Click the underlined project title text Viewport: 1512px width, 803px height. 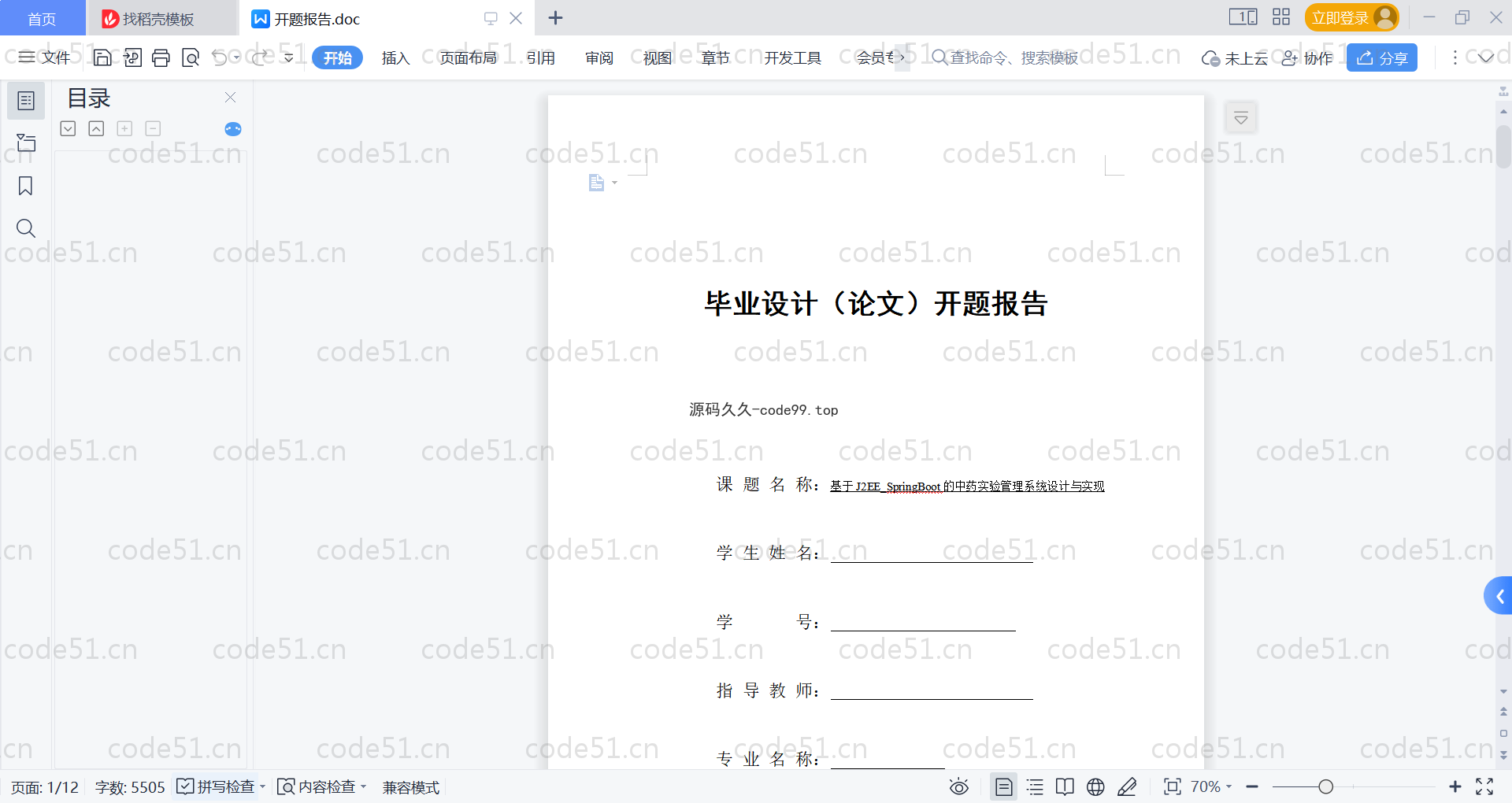pos(967,487)
